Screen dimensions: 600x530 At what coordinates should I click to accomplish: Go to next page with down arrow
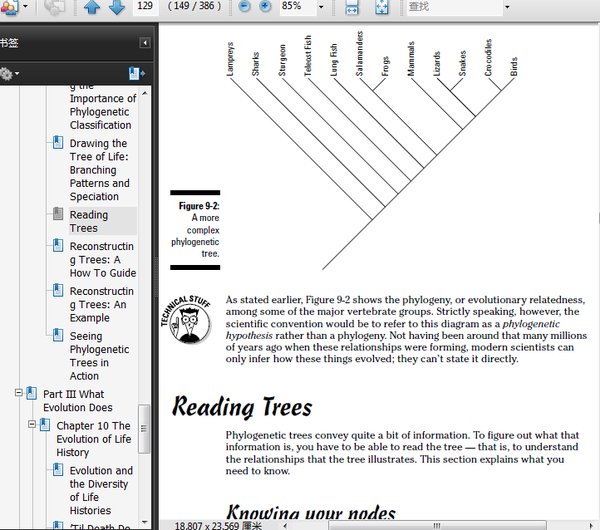(x=117, y=7)
